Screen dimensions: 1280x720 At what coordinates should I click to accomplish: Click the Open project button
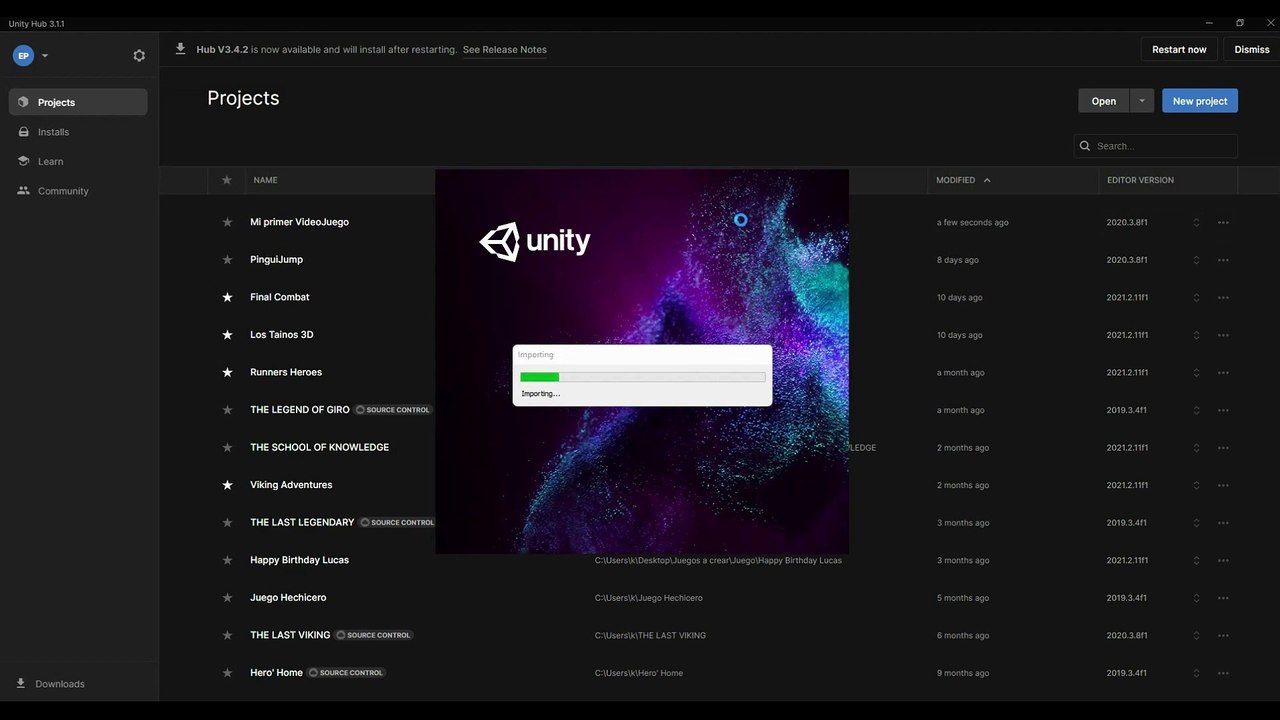(x=1104, y=101)
